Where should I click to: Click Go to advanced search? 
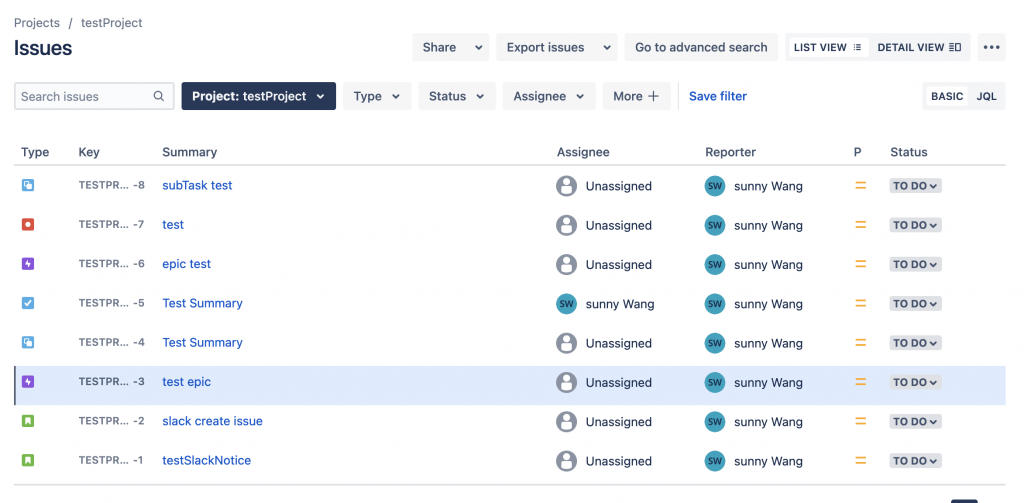click(701, 47)
